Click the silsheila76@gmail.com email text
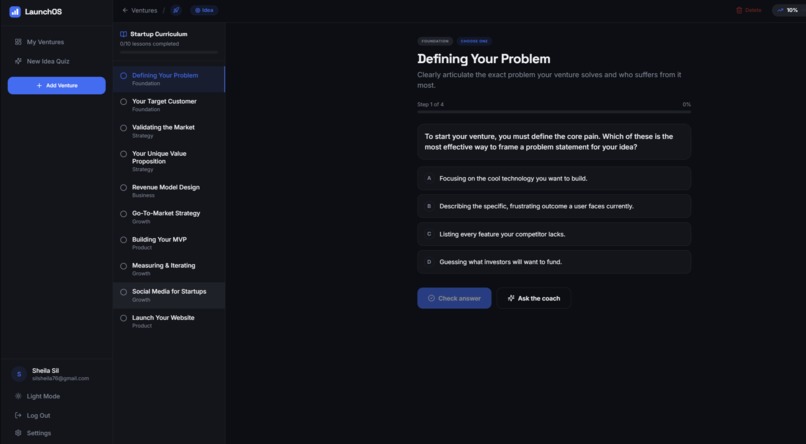 click(x=60, y=378)
